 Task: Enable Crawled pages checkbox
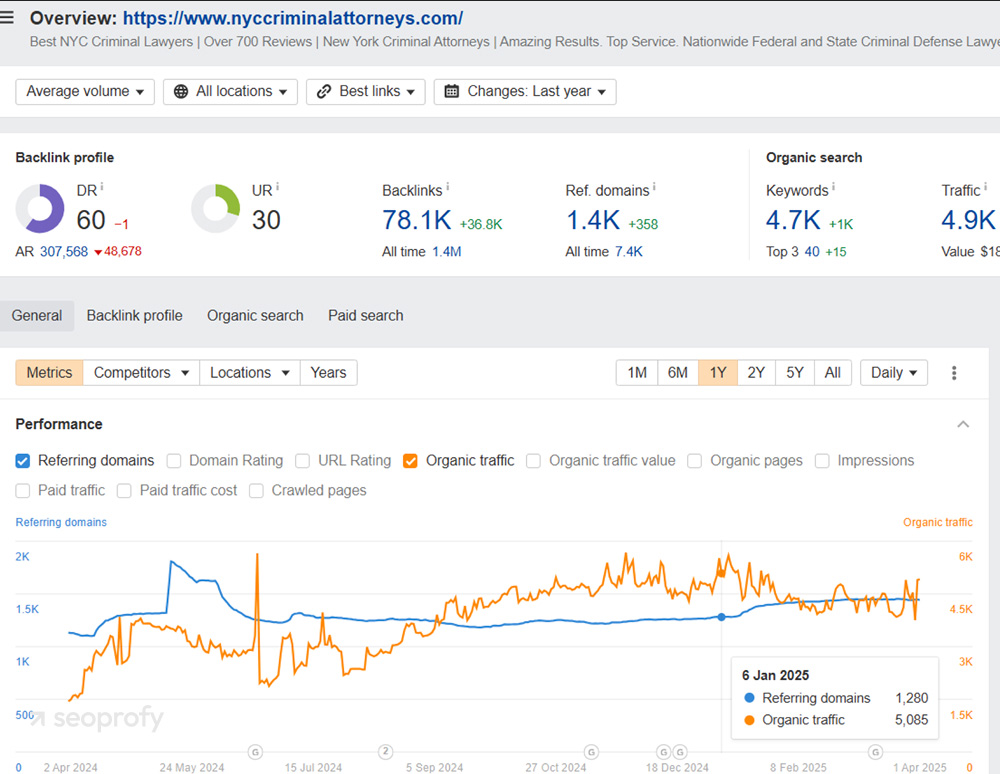[x=256, y=491]
